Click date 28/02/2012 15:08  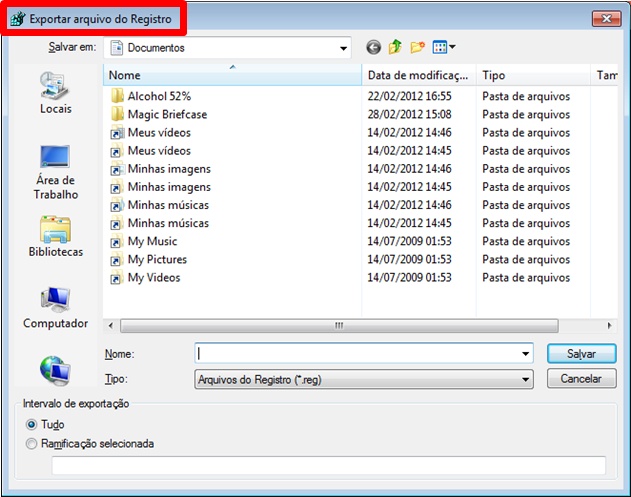410,114
